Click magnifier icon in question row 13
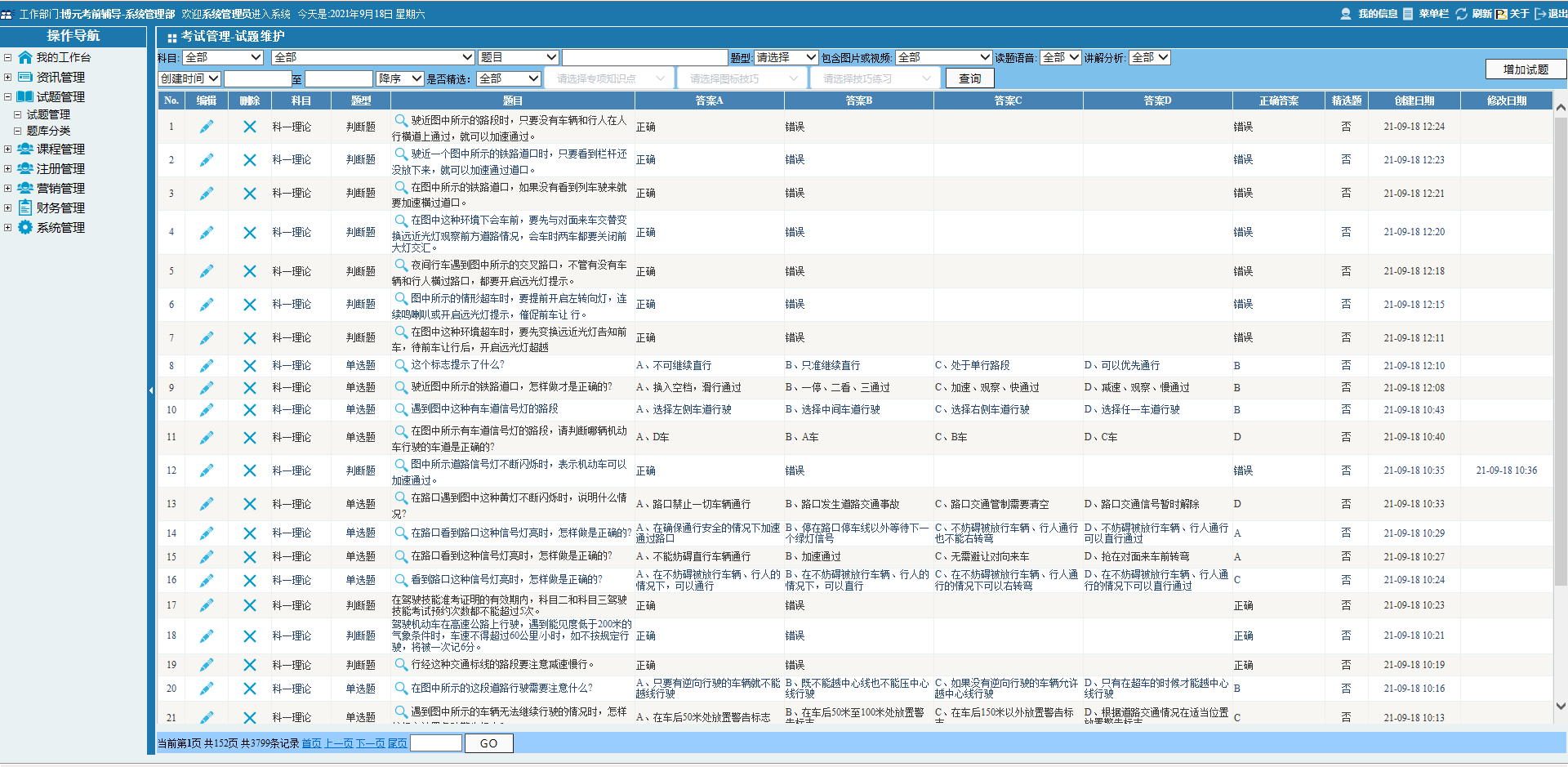This screenshot has height=767, width=1568. [401, 497]
